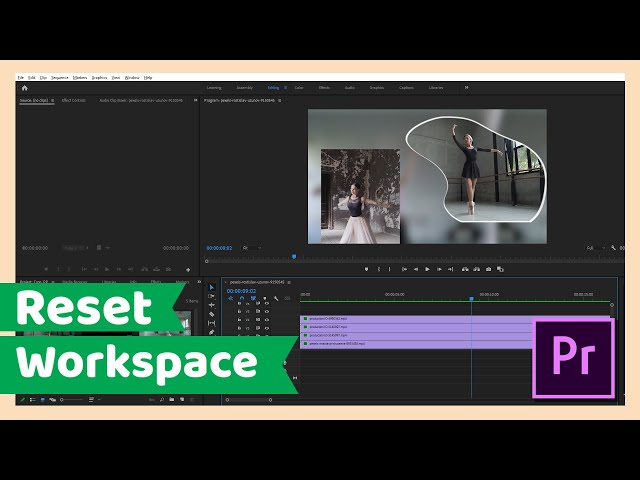Screen dimensions: 640x480
Task: Open the Window menu
Action: pos(132,78)
